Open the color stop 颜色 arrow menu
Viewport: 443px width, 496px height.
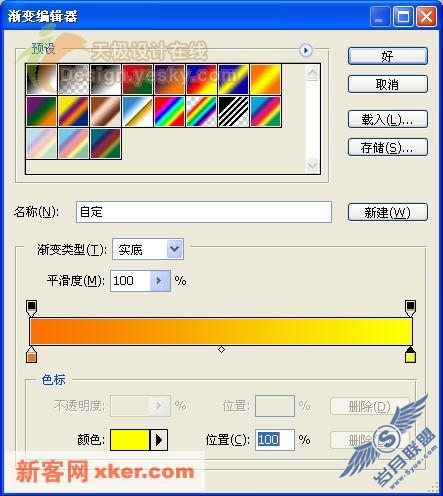(159, 440)
